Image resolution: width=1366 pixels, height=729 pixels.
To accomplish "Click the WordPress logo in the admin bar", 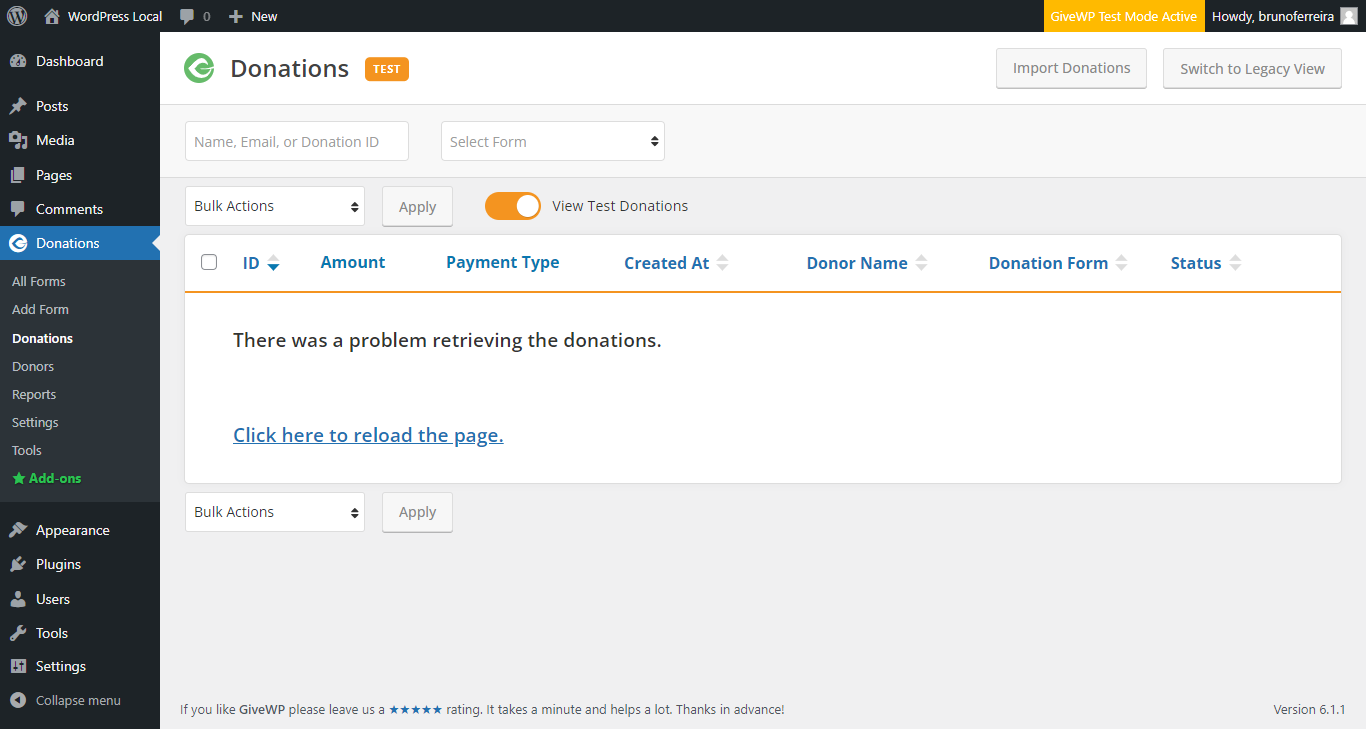I will (x=16, y=15).
